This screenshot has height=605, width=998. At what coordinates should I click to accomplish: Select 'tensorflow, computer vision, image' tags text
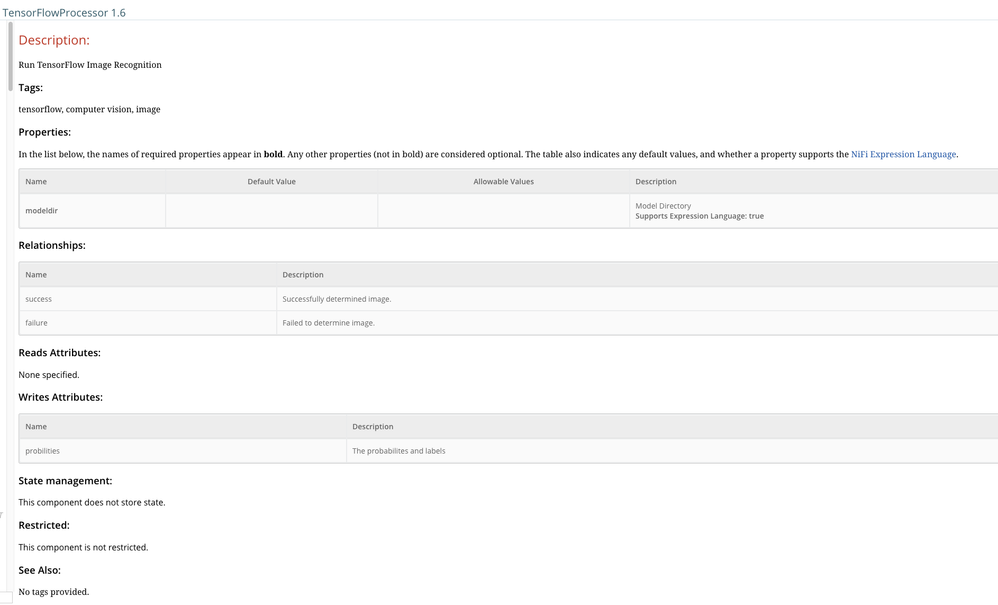[x=89, y=109]
